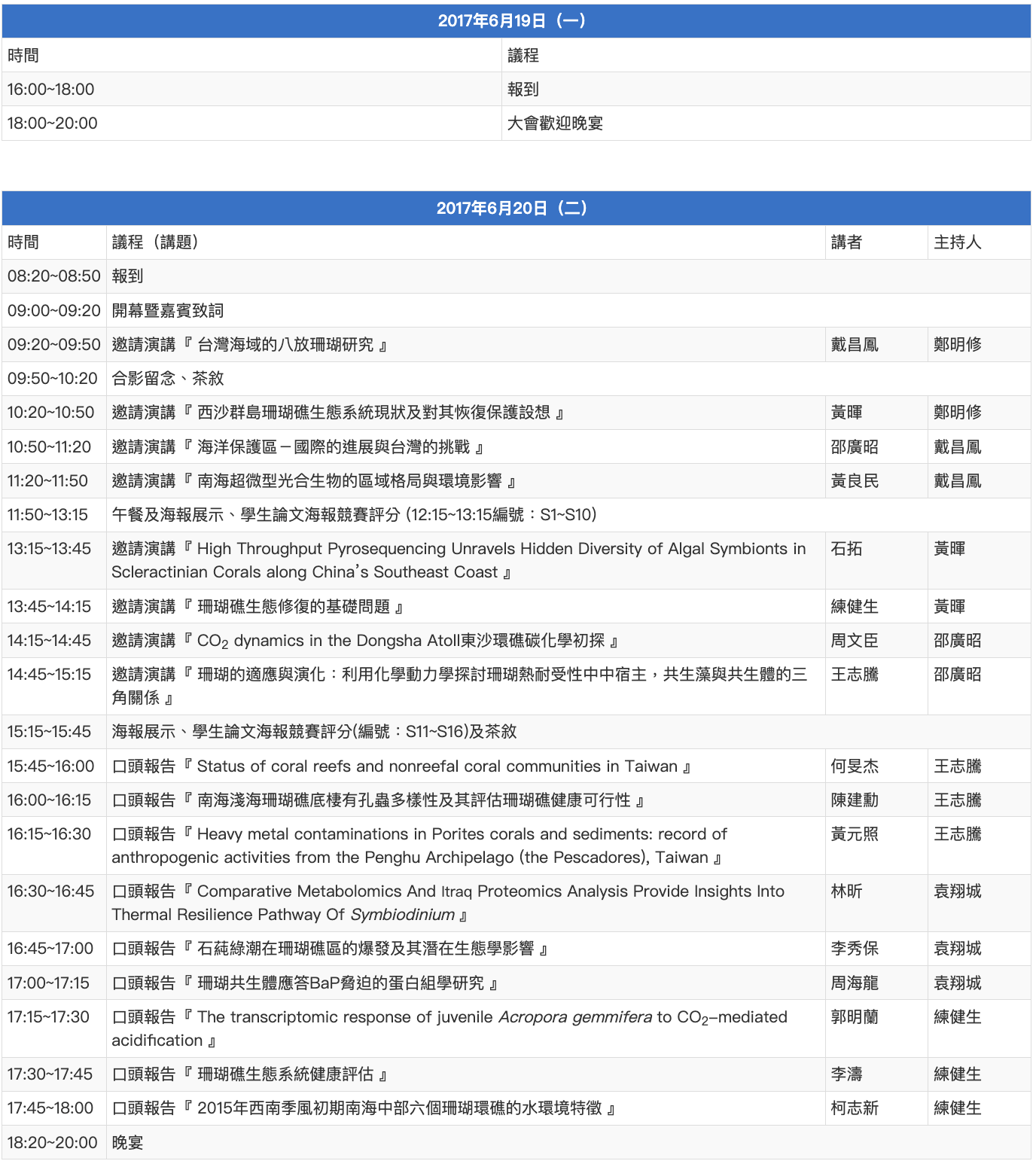Click speaker name 郭明蘭
Screen dimensions: 1036x1167
854,1017
